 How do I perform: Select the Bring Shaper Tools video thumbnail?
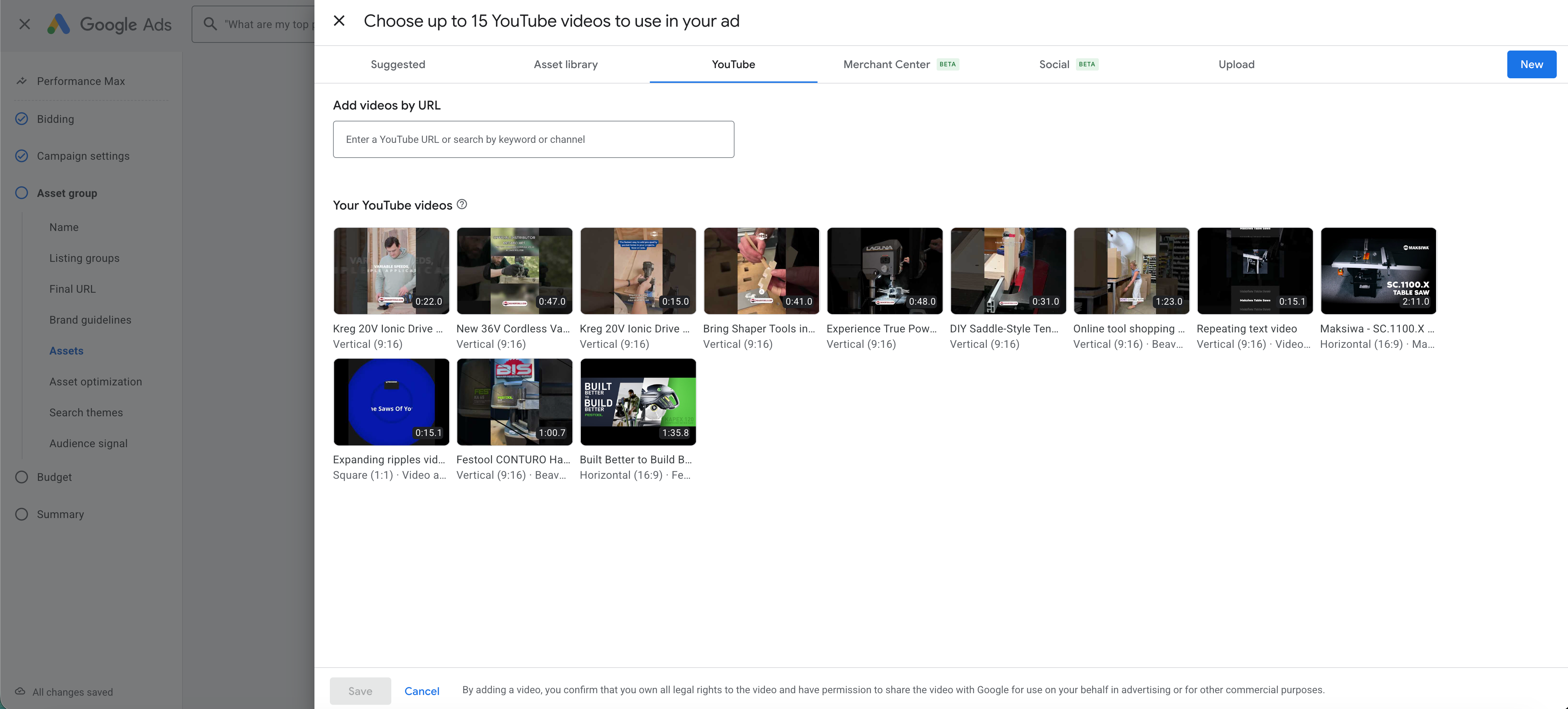(762, 271)
